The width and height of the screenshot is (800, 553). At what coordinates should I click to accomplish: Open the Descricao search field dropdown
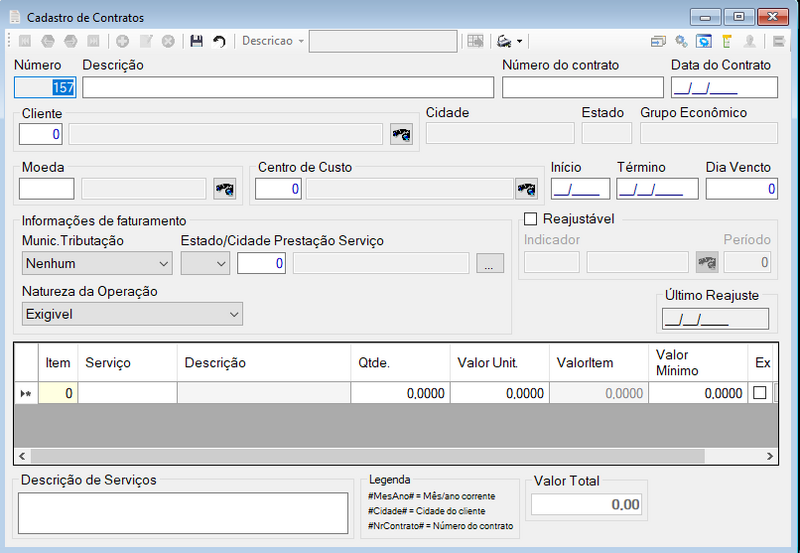point(301,41)
